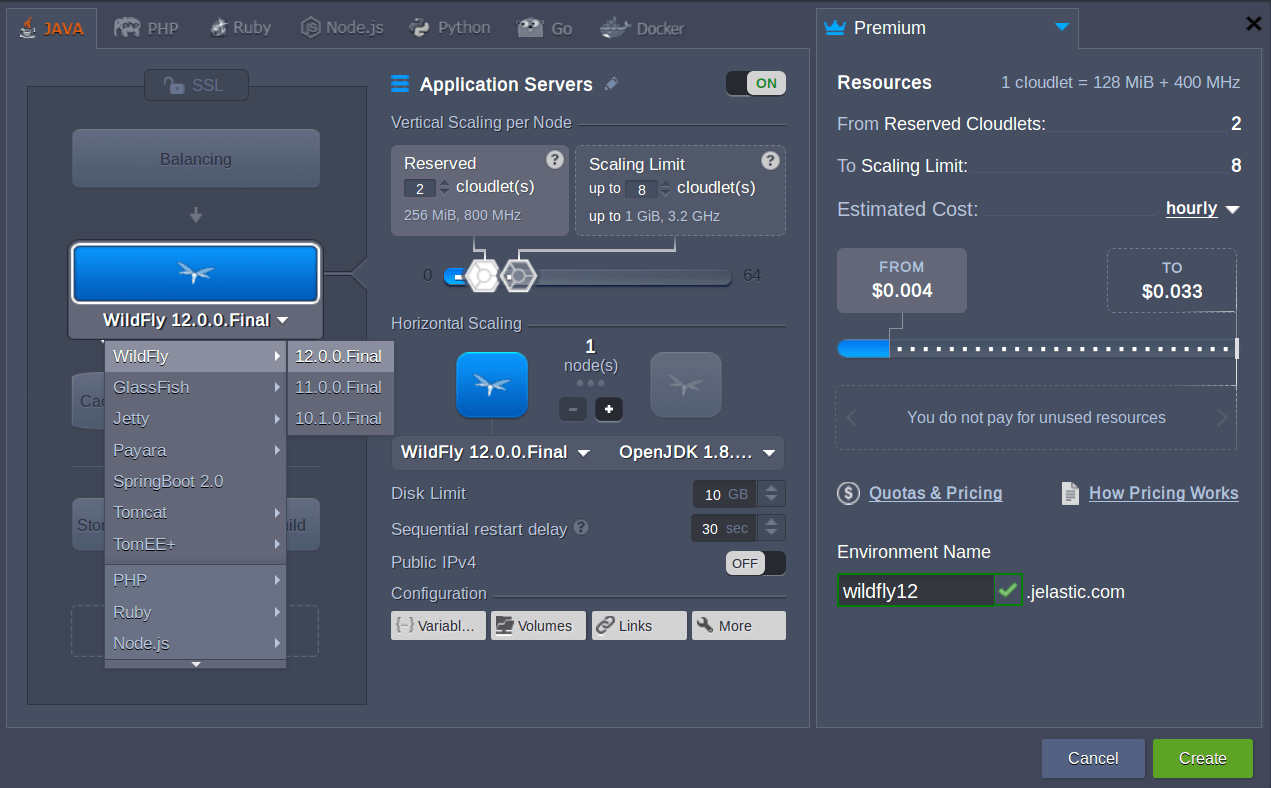1271x788 pixels.
Task: Open the Node.js entry in the server menu
Action: (196, 643)
